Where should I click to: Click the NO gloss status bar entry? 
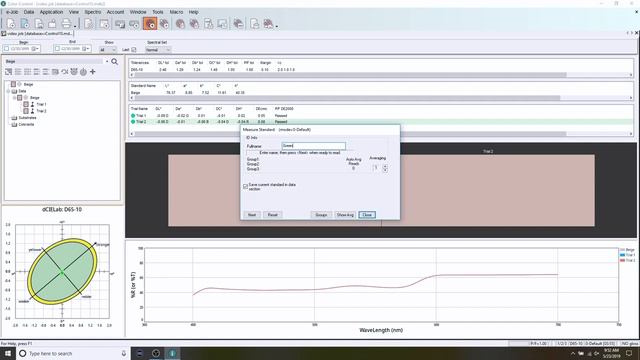pyautogui.click(x=629, y=344)
